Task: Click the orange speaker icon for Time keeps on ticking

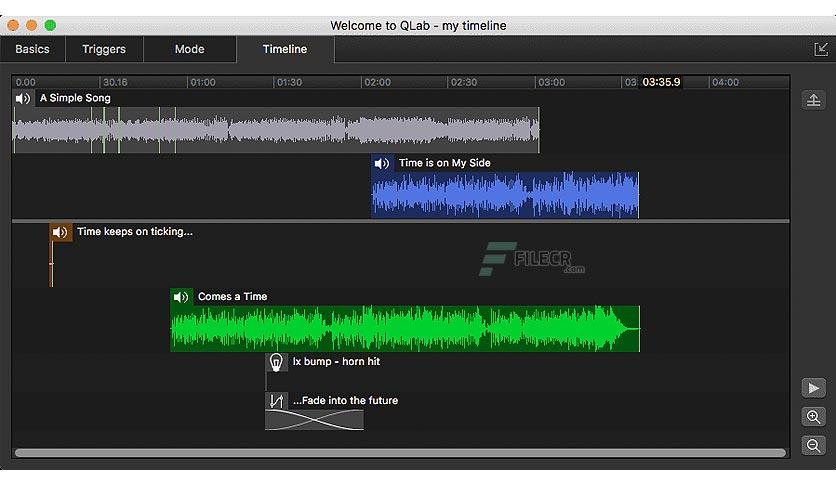Action: (60, 232)
